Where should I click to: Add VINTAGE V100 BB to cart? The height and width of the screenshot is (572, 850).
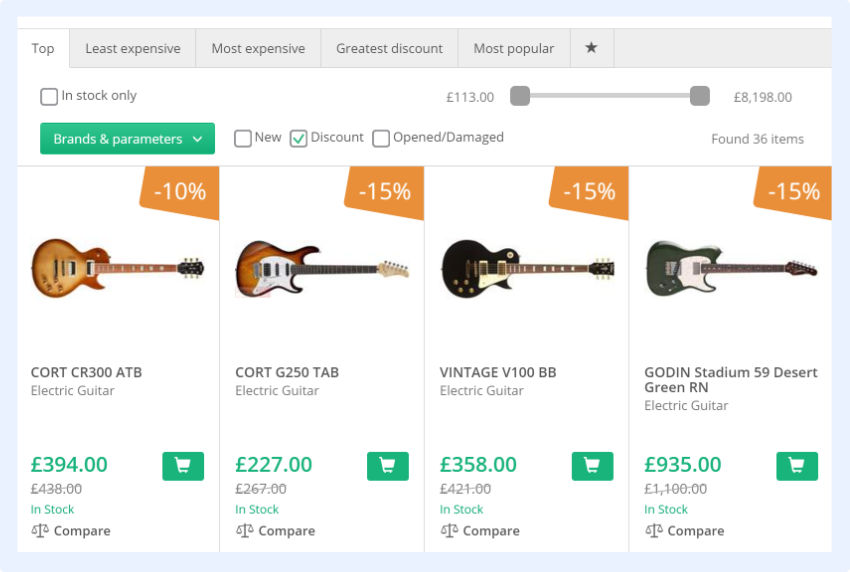pos(592,465)
